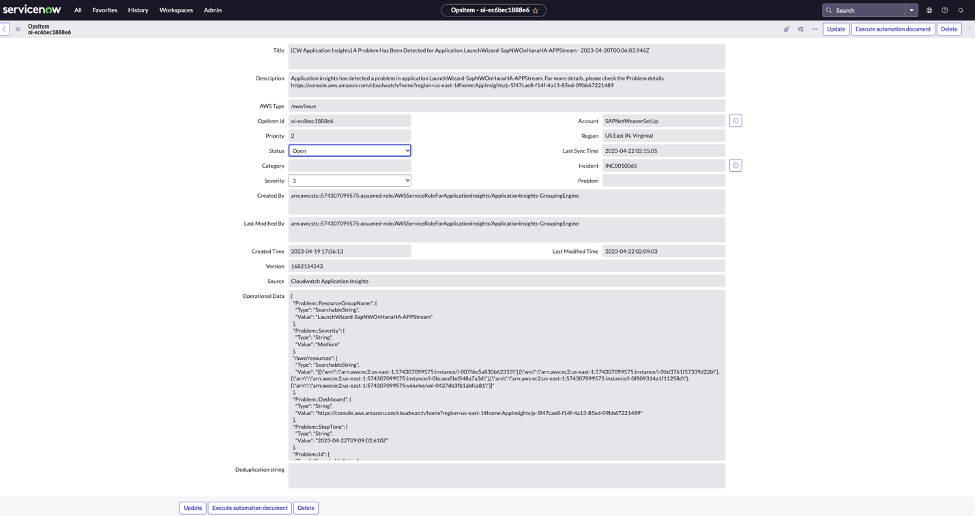This screenshot has height=516, width=977.
Task: Open the Workspaces menu
Action: point(176,11)
